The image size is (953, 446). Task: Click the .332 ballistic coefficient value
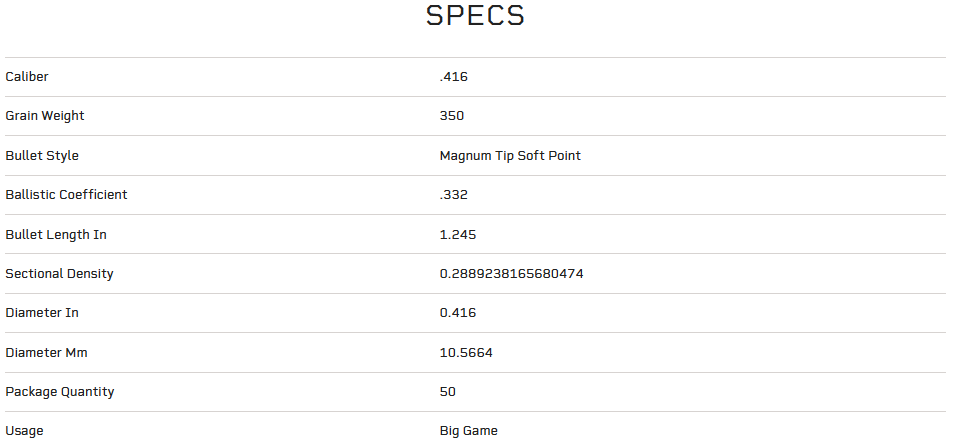coord(454,195)
